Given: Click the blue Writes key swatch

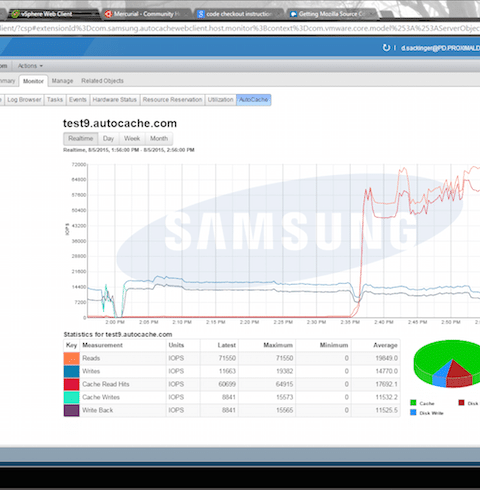Looking at the screenshot, I should click(x=71, y=371).
